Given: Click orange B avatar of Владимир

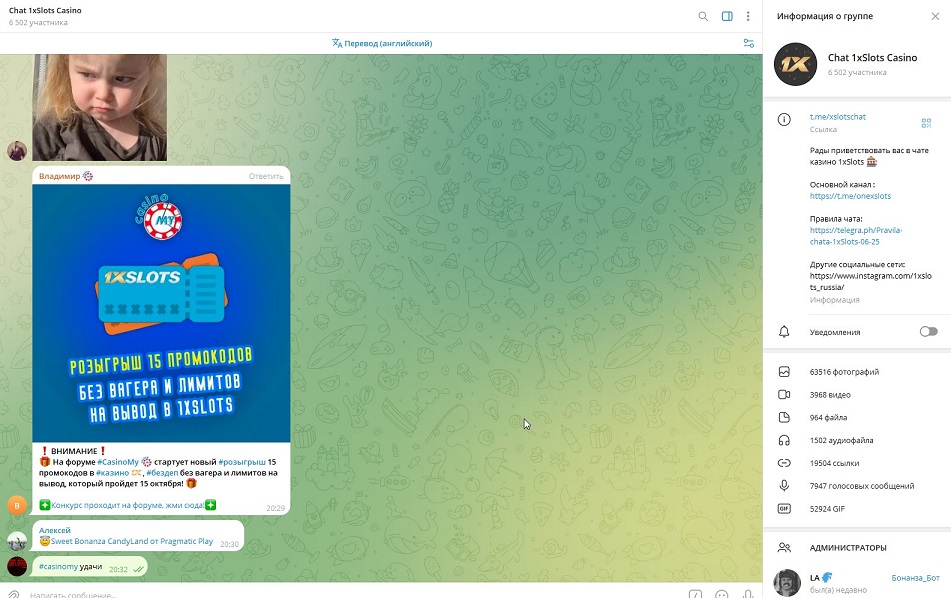Looking at the screenshot, I should click(x=17, y=505).
